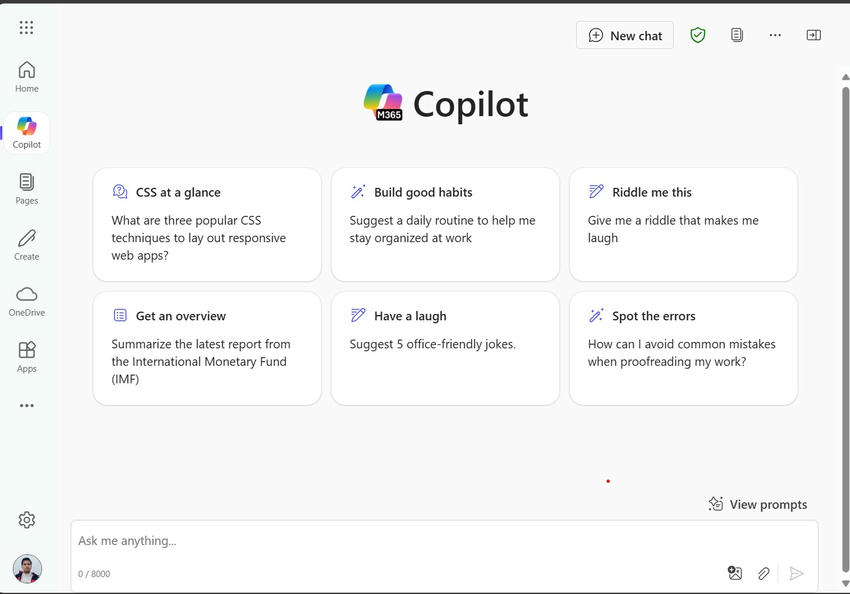Image resolution: width=850 pixels, height=594 pixels.
Task: Click the add image icon in chat box
Action: 735,573
